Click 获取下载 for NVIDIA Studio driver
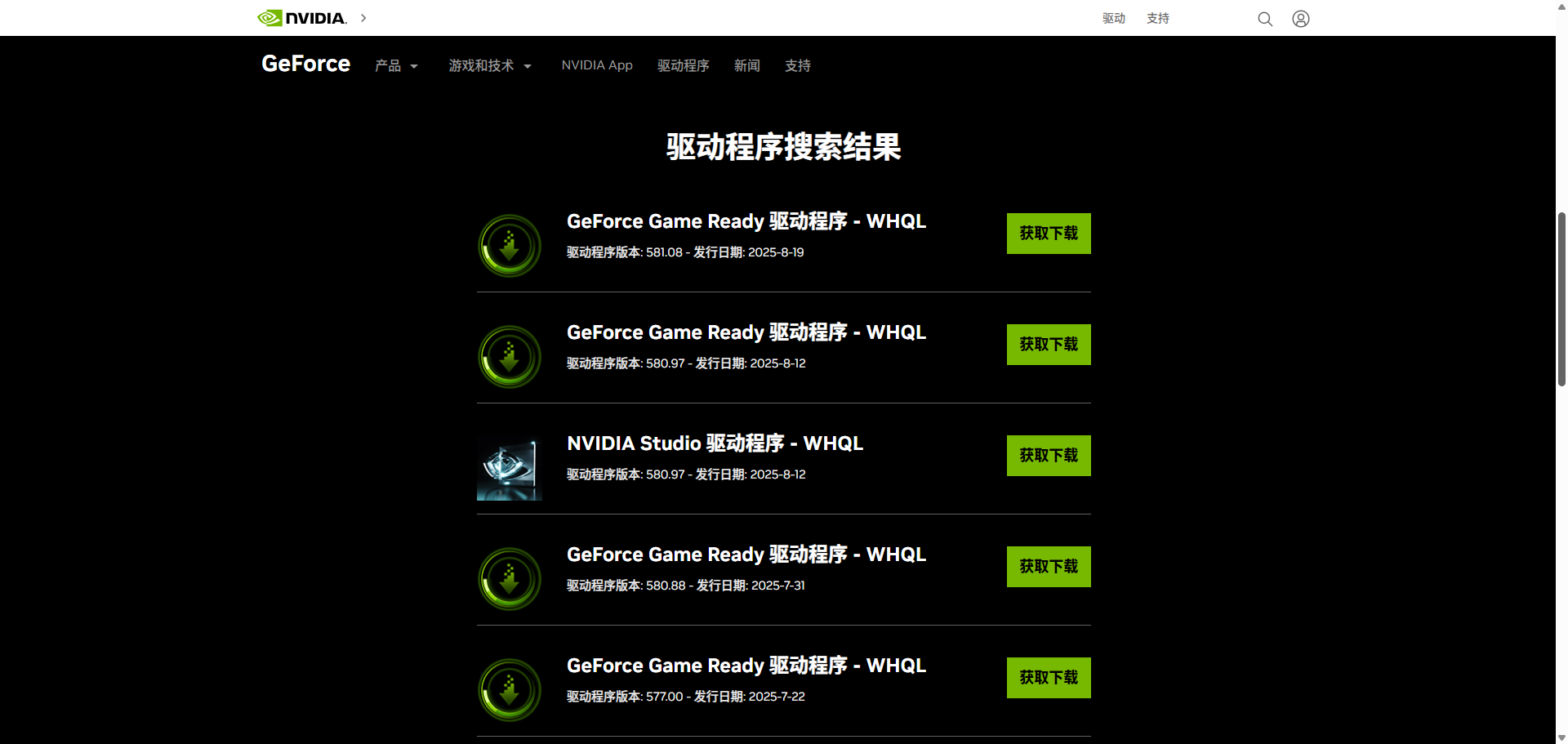The height and width of the screenshot is (744, 1568). click(x=1049, y=456)
